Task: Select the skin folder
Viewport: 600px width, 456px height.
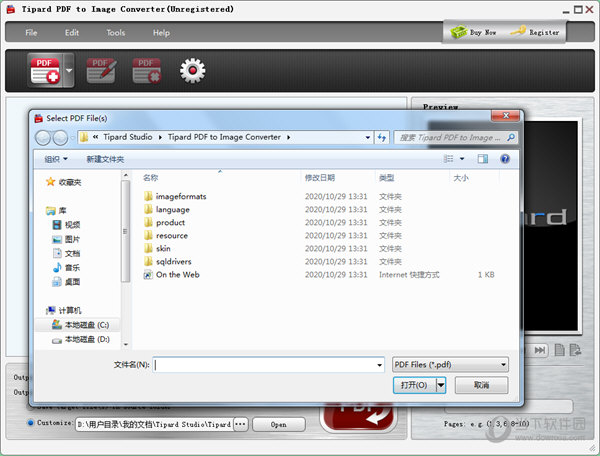Action: point(157,249)
